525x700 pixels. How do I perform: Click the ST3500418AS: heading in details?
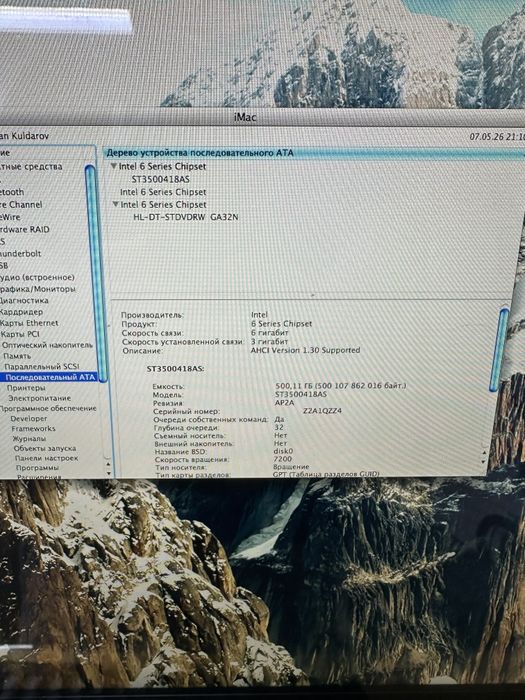click(x=175, y=369)
